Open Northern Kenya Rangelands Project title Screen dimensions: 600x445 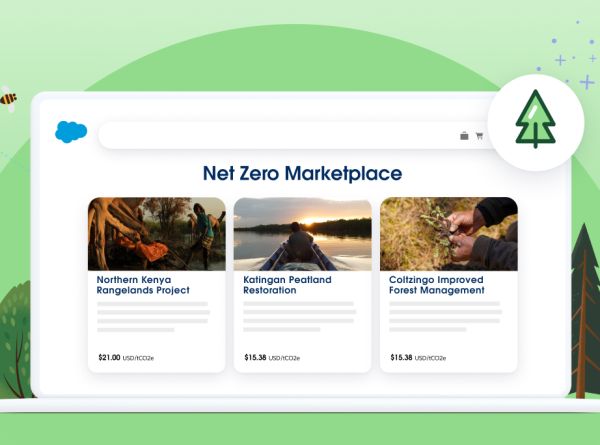click(143, 285)
